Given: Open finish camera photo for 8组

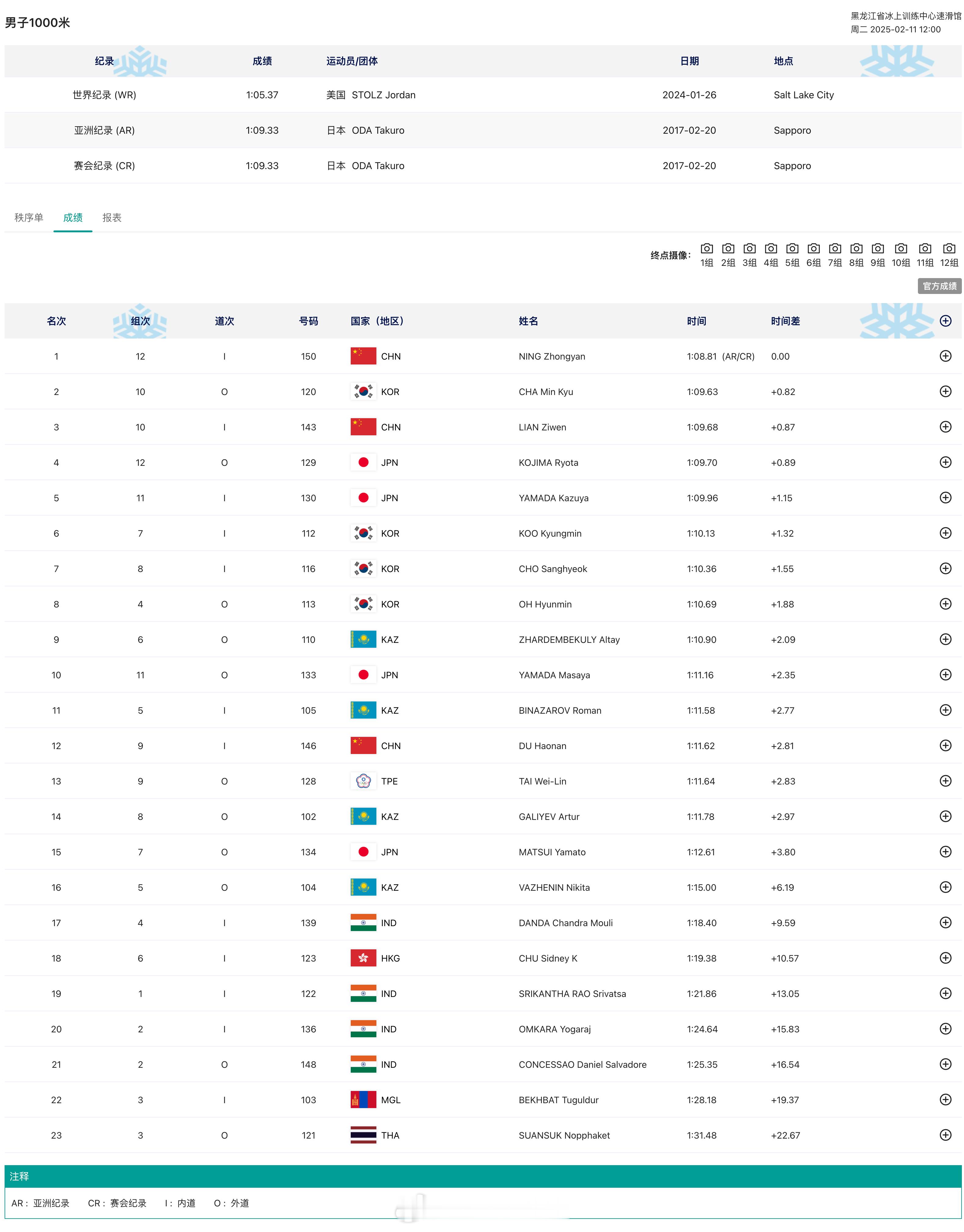Looking at the screenshot, I should [857, 255].
